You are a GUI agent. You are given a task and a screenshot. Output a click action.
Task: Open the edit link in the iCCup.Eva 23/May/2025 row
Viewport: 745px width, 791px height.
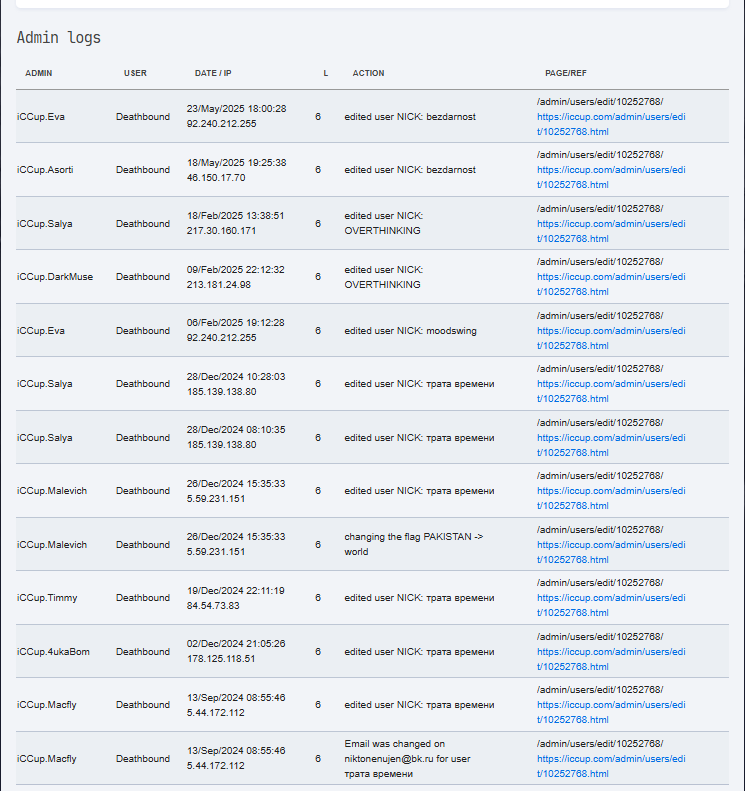611,124
